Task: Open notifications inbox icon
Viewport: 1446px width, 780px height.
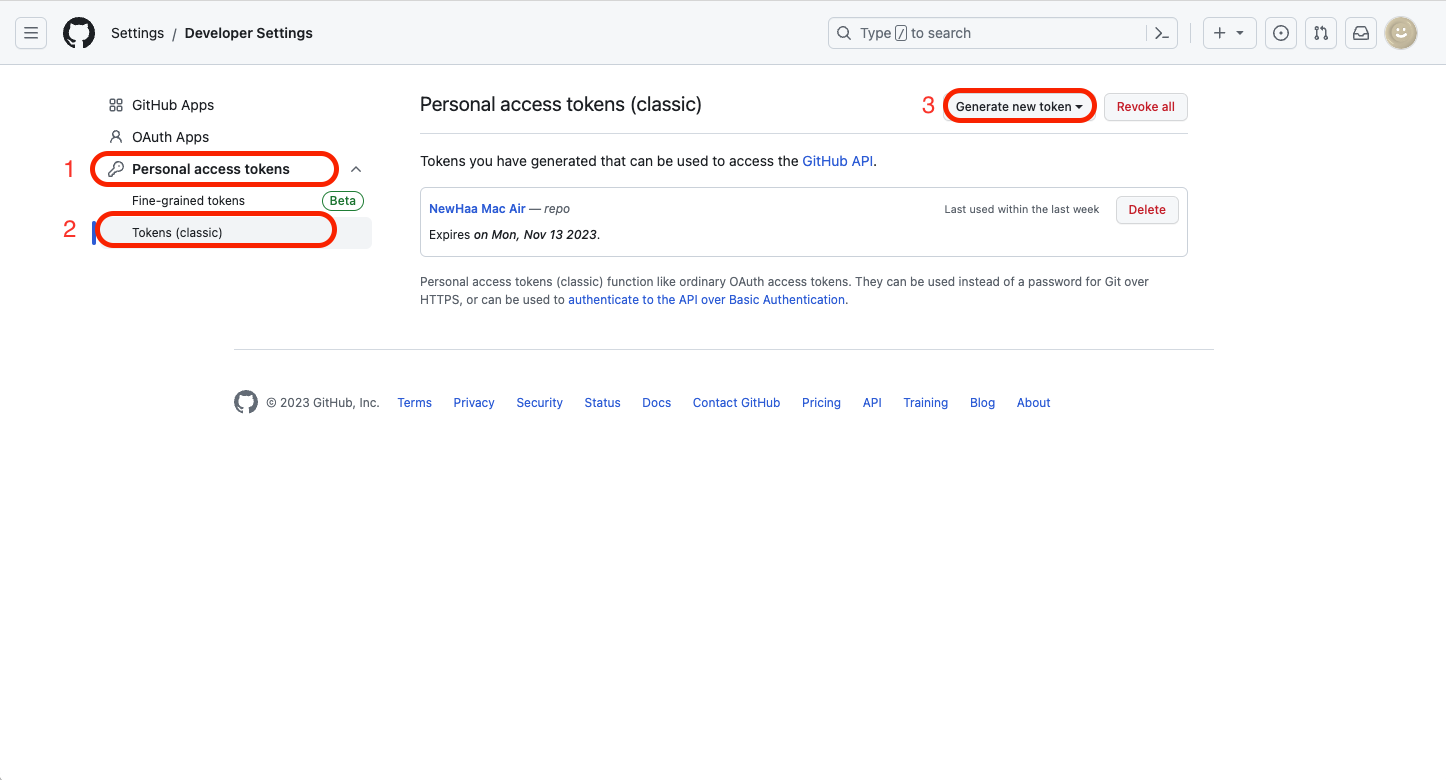Action: 1361,33
